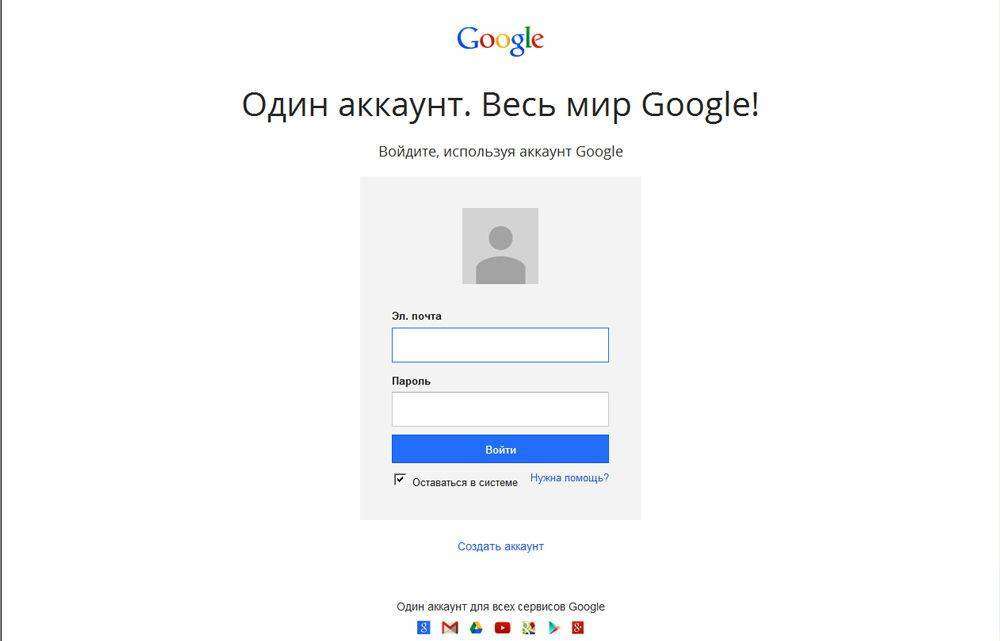Click the blue 'Войти' sign-in button
This screenshot has width=1000, height=641.
(500, 449)
